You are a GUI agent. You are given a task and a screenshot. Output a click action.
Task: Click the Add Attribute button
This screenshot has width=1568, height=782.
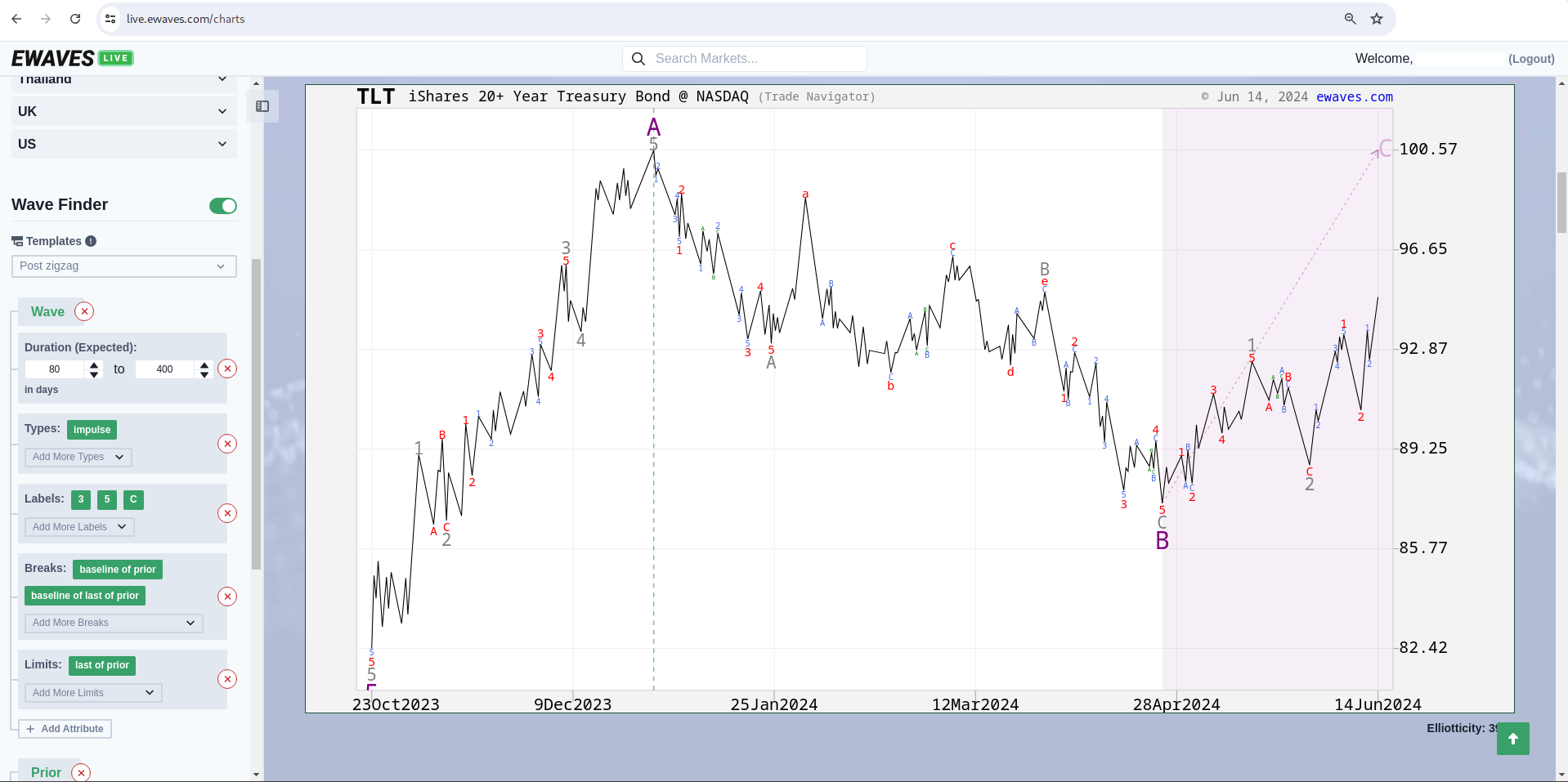pyautogui.click(x=65, y=729)
